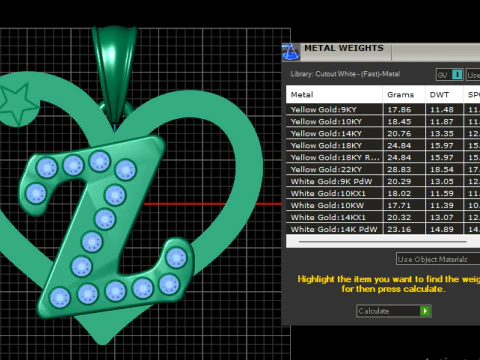Select the Yellow Gold:22KY row
The image size is (480, 360).
[383, 169]
